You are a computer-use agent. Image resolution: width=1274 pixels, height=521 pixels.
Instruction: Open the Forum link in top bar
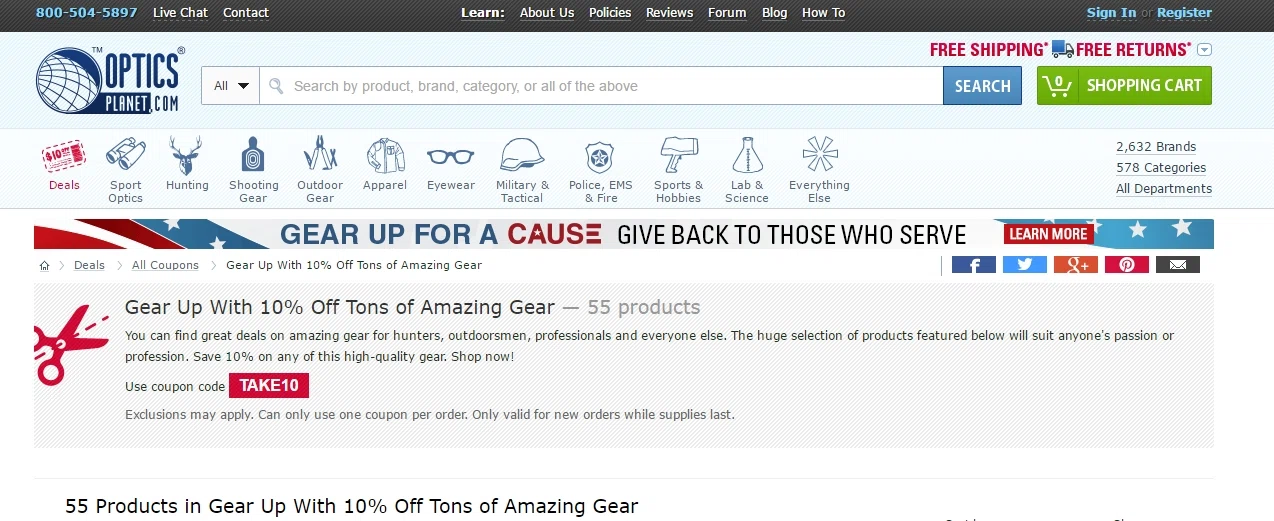(727, 13)
